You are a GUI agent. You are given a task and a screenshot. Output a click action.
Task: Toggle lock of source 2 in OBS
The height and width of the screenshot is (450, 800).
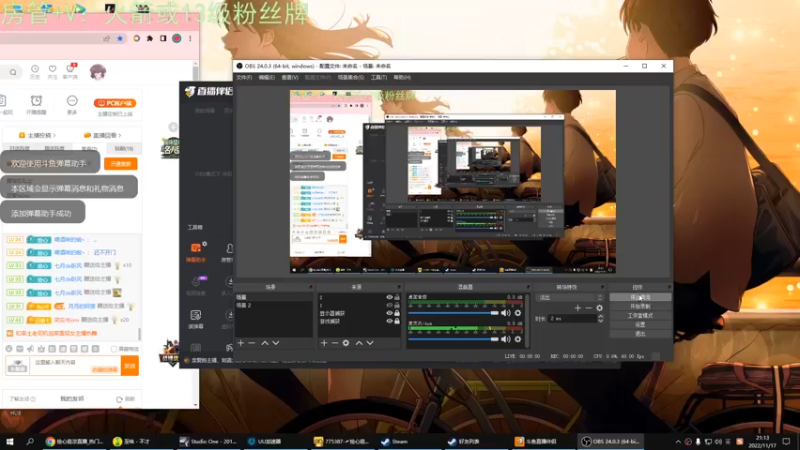[x=397, y=297]
